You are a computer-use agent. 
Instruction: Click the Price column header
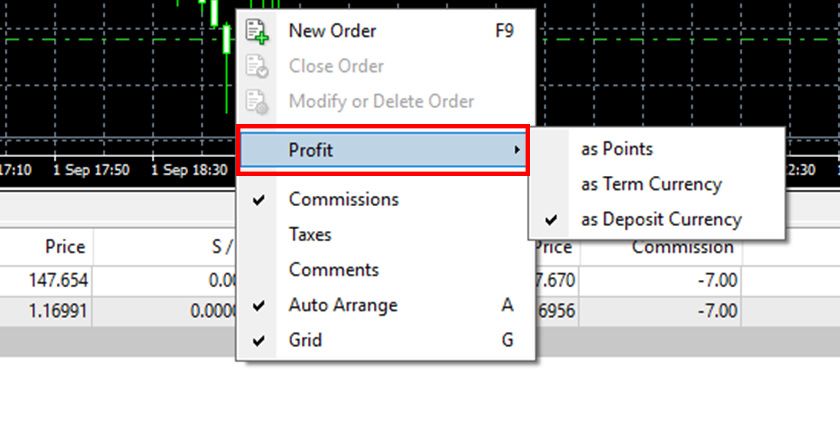[65, 247]
